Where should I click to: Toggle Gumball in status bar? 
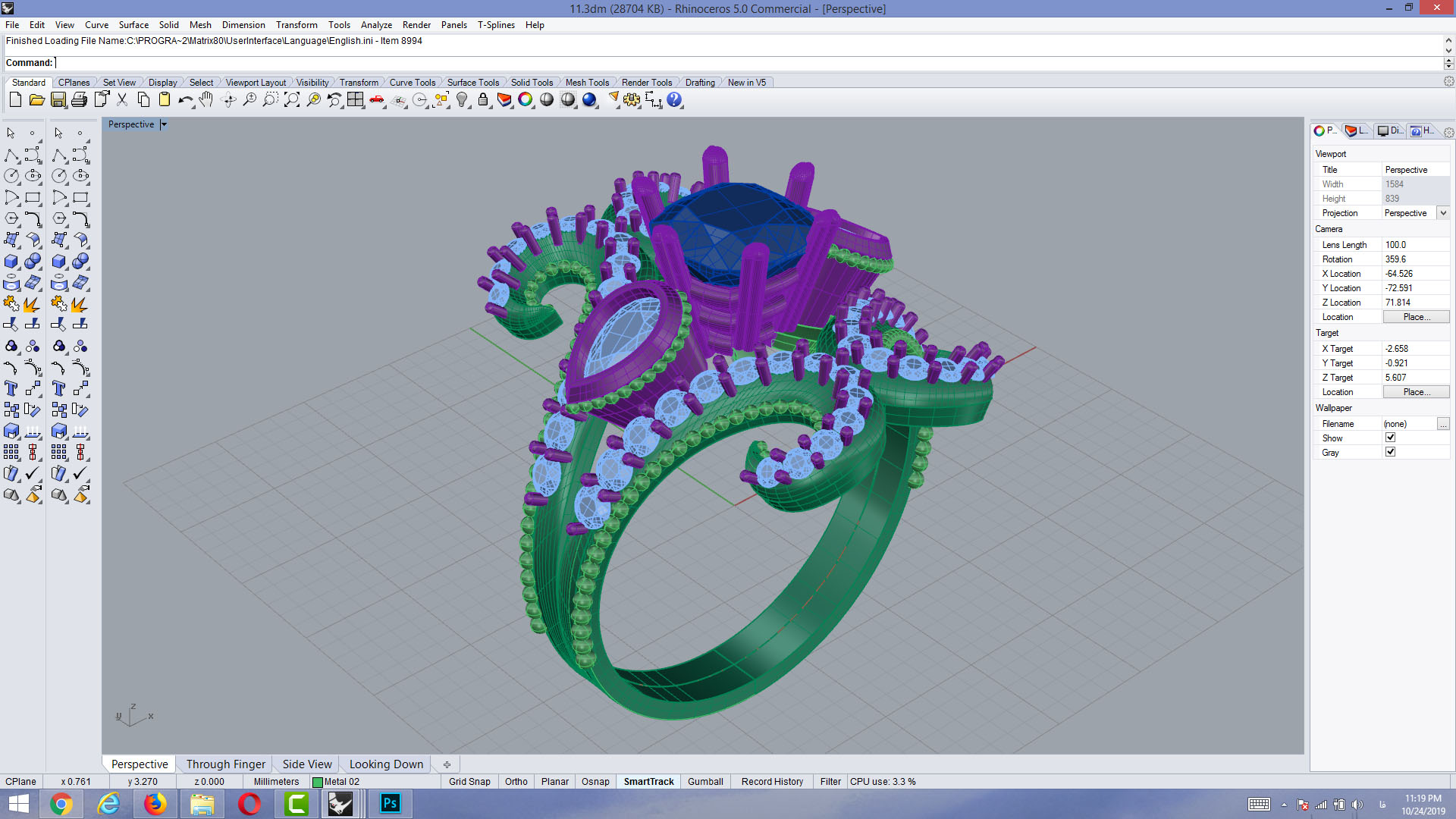pyautogui.click(x=705, y=782)
